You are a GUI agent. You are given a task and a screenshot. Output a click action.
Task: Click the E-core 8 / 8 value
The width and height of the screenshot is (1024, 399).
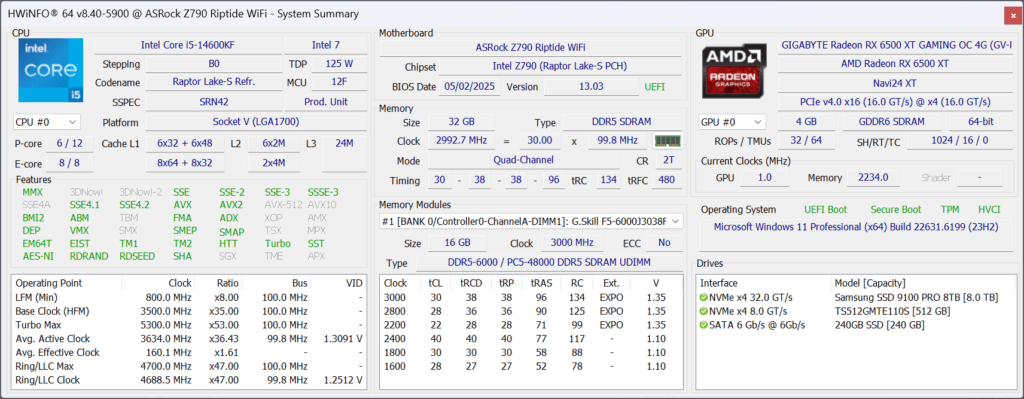coord(69,163)
